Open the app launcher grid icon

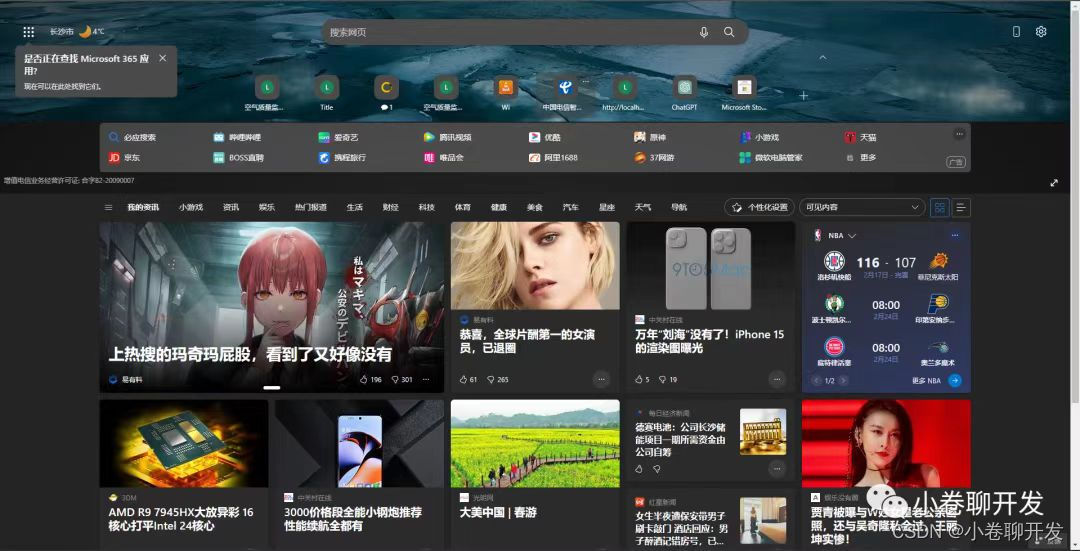pos(28,32)
